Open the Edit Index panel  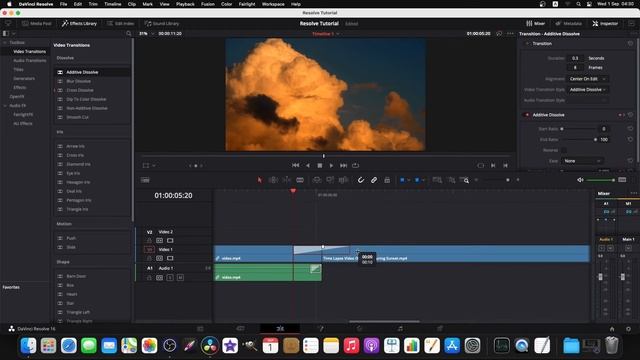pos(120,24)
